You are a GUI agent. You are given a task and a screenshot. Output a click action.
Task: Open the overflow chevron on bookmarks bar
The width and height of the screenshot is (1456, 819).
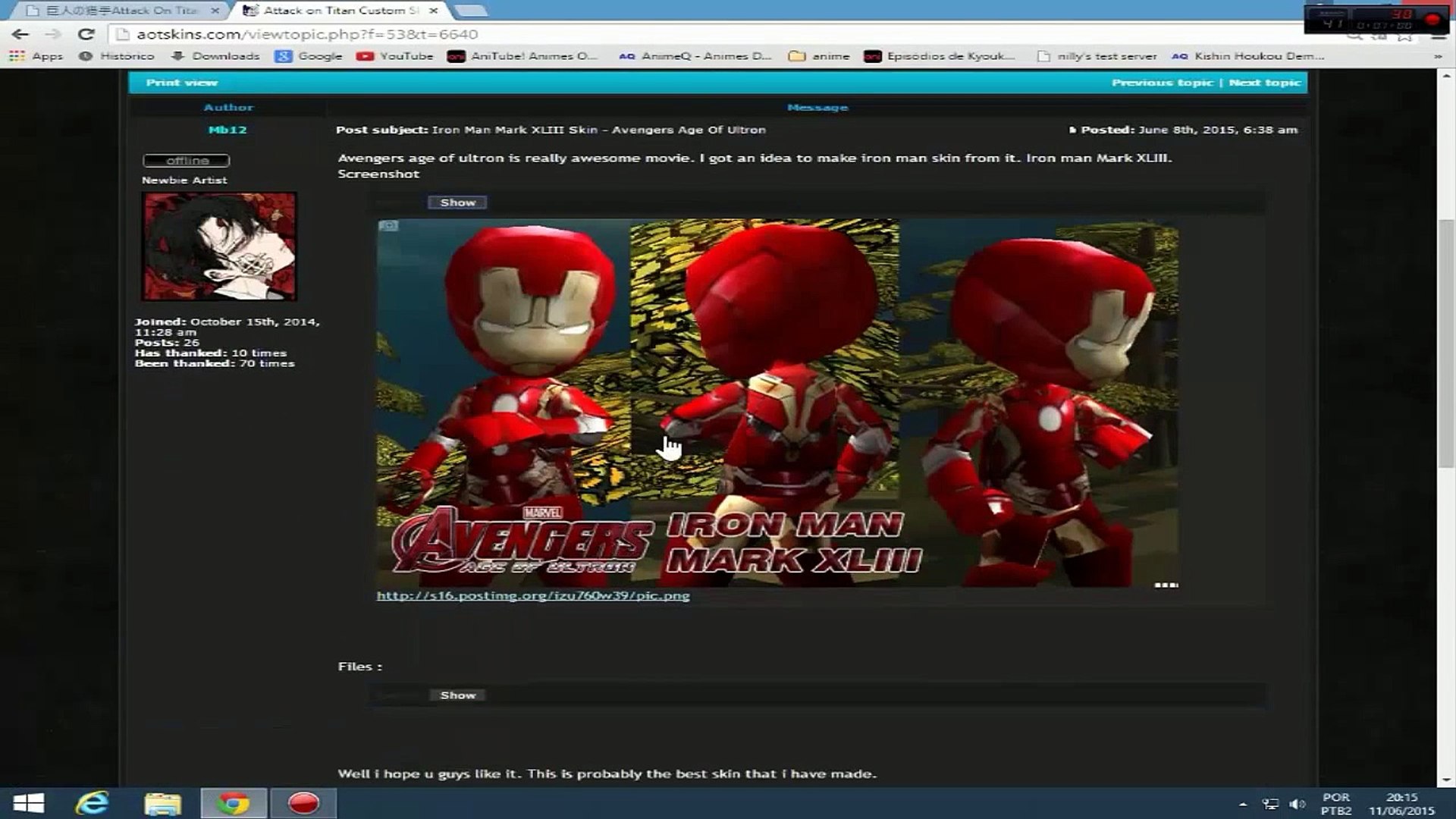tap(1436, 55)
